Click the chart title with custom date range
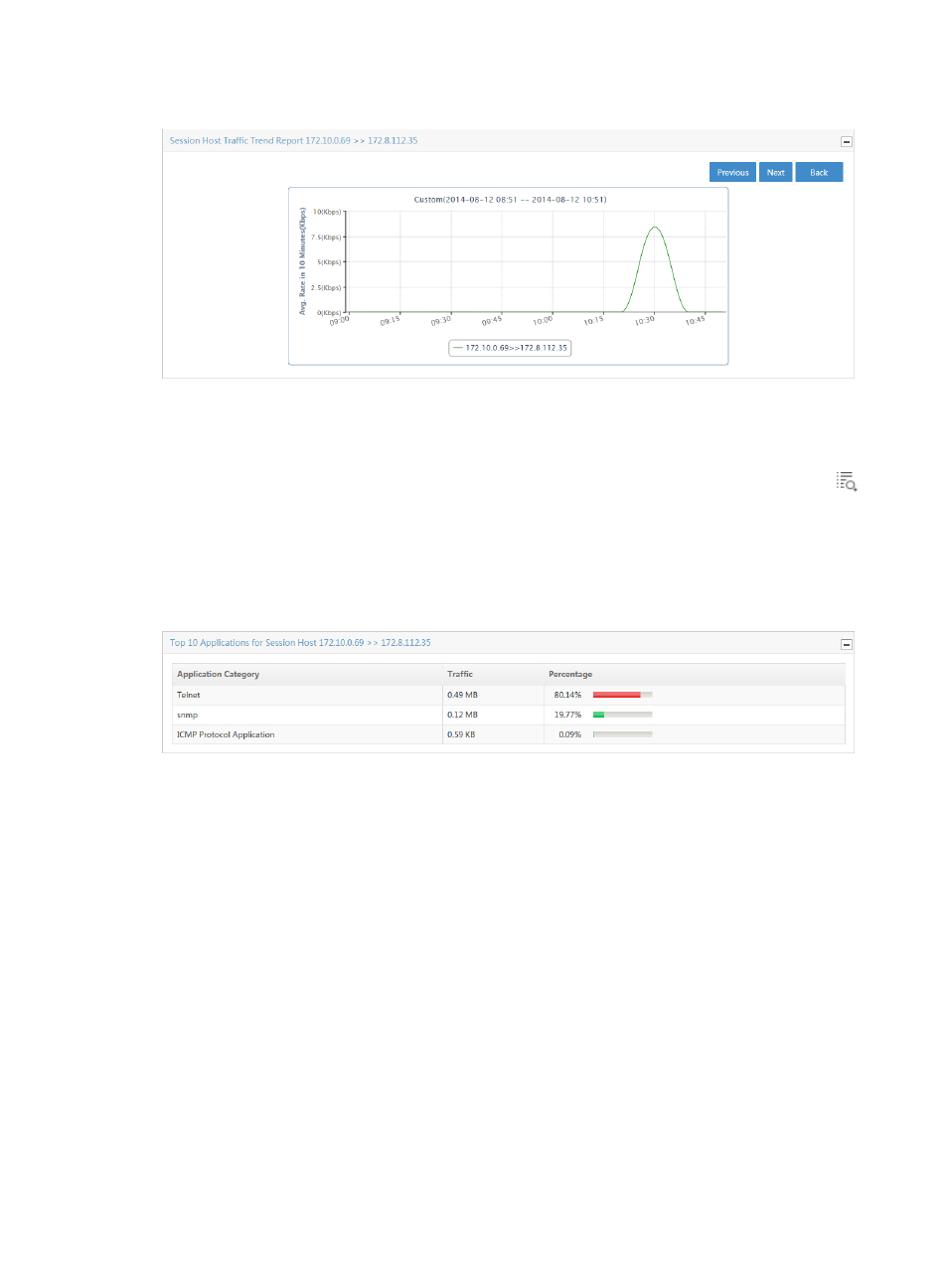Viewport: 948px width, 1288px height. coord(510,200)
